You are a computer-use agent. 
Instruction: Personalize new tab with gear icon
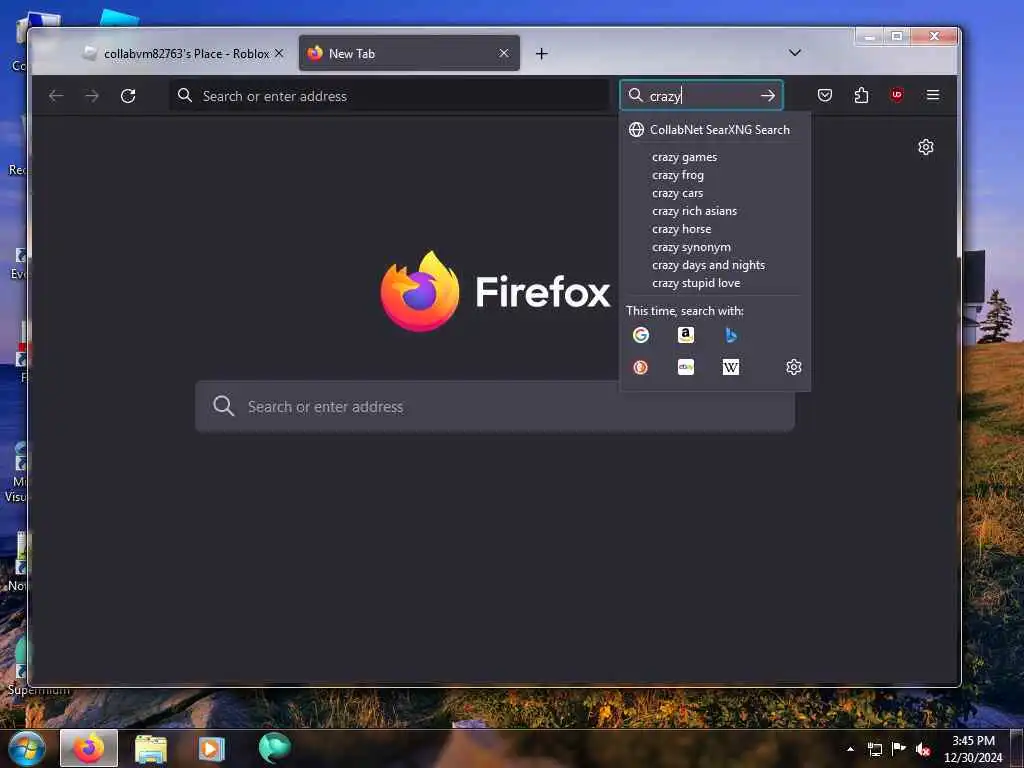click(925, 147)
